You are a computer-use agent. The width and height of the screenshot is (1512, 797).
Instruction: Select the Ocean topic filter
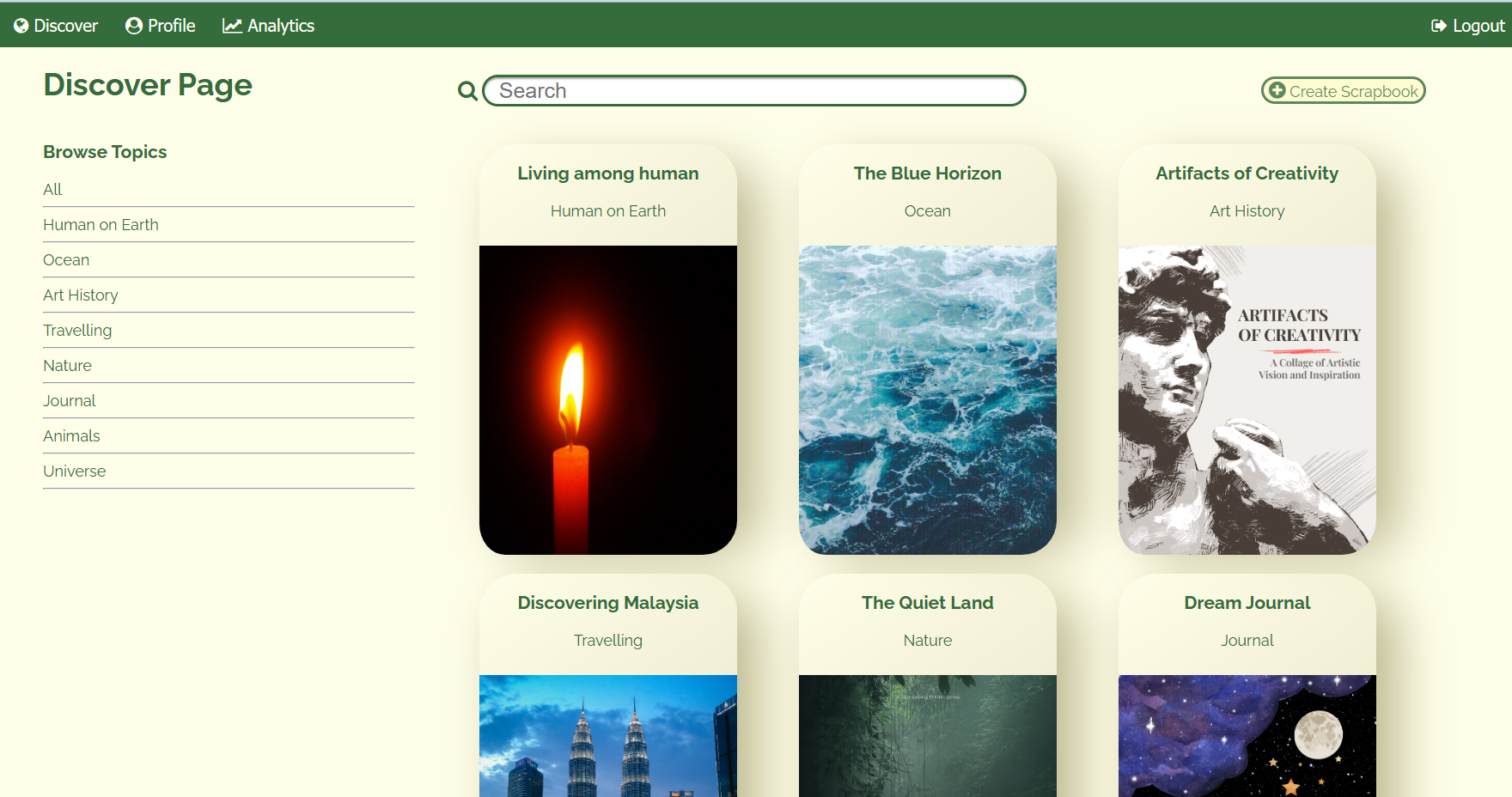65,259
